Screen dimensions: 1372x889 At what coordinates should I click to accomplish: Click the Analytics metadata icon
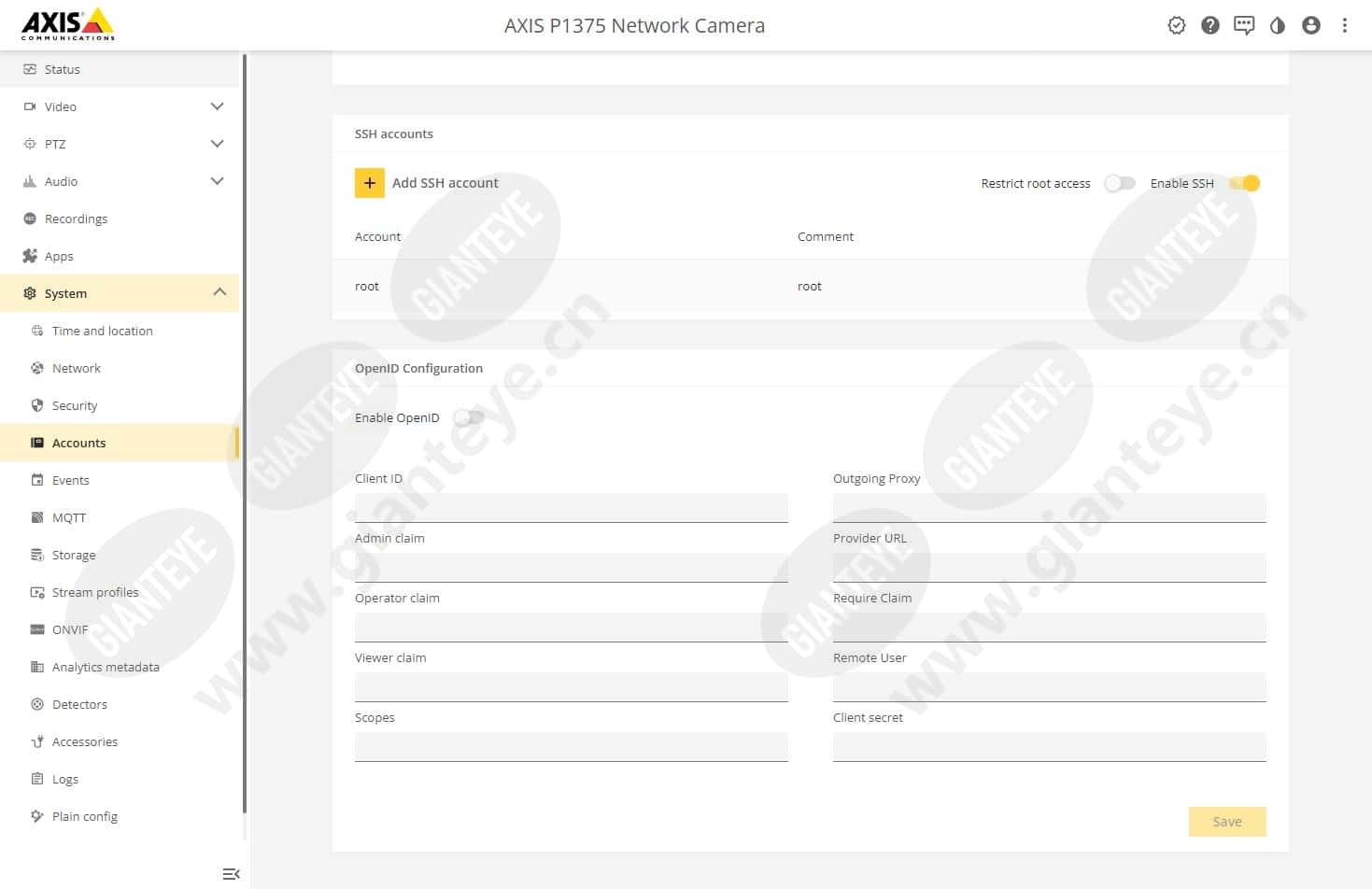37,667
